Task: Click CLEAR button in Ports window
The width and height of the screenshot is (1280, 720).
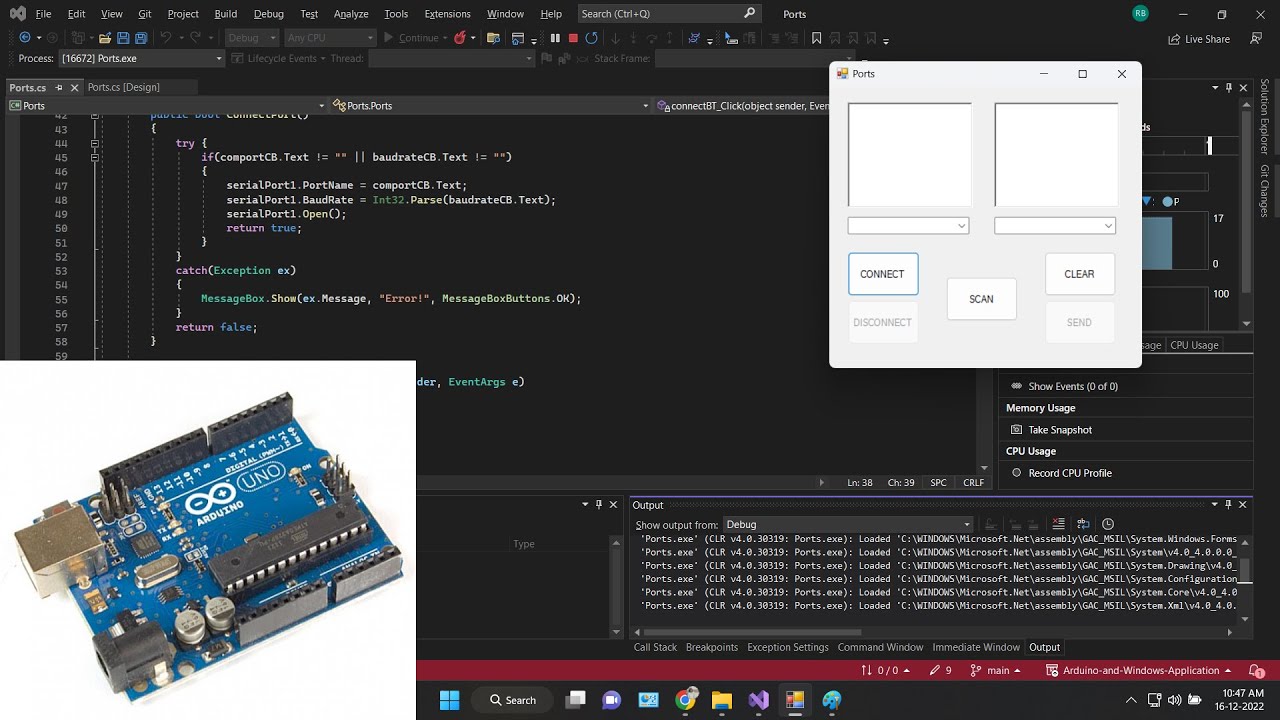Action: pos(1080,274)
